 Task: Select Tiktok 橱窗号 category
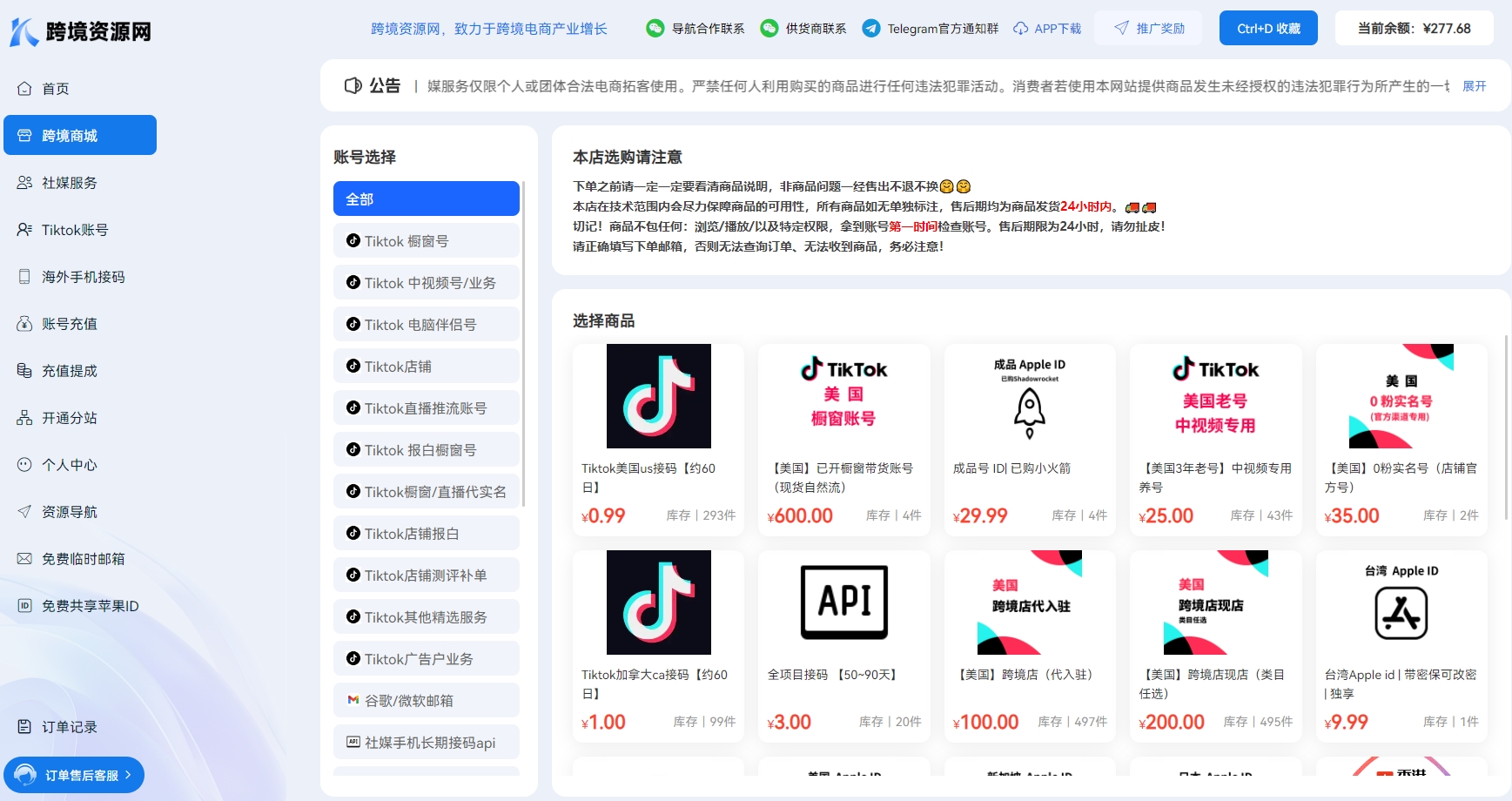click(x=427, y=240)
